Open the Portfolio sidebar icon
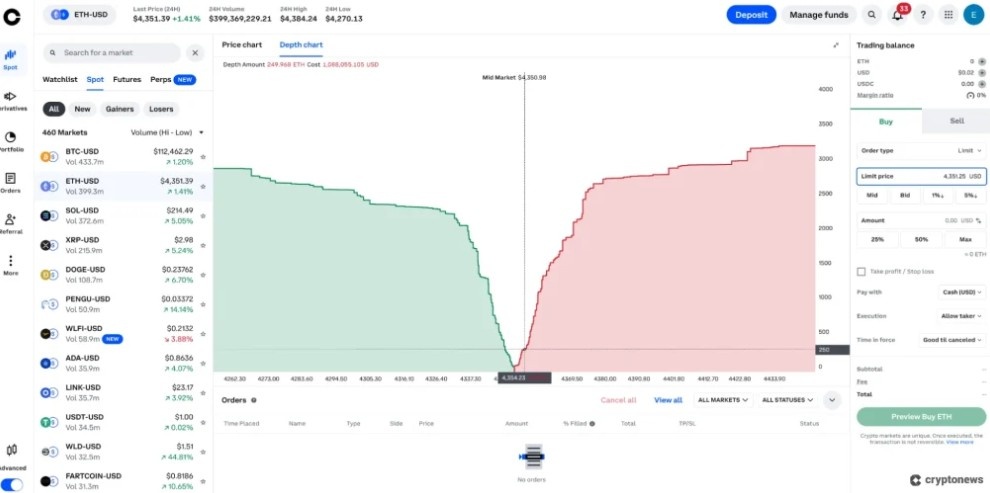This screenshot has height=493, width=990. click(10, 137)
